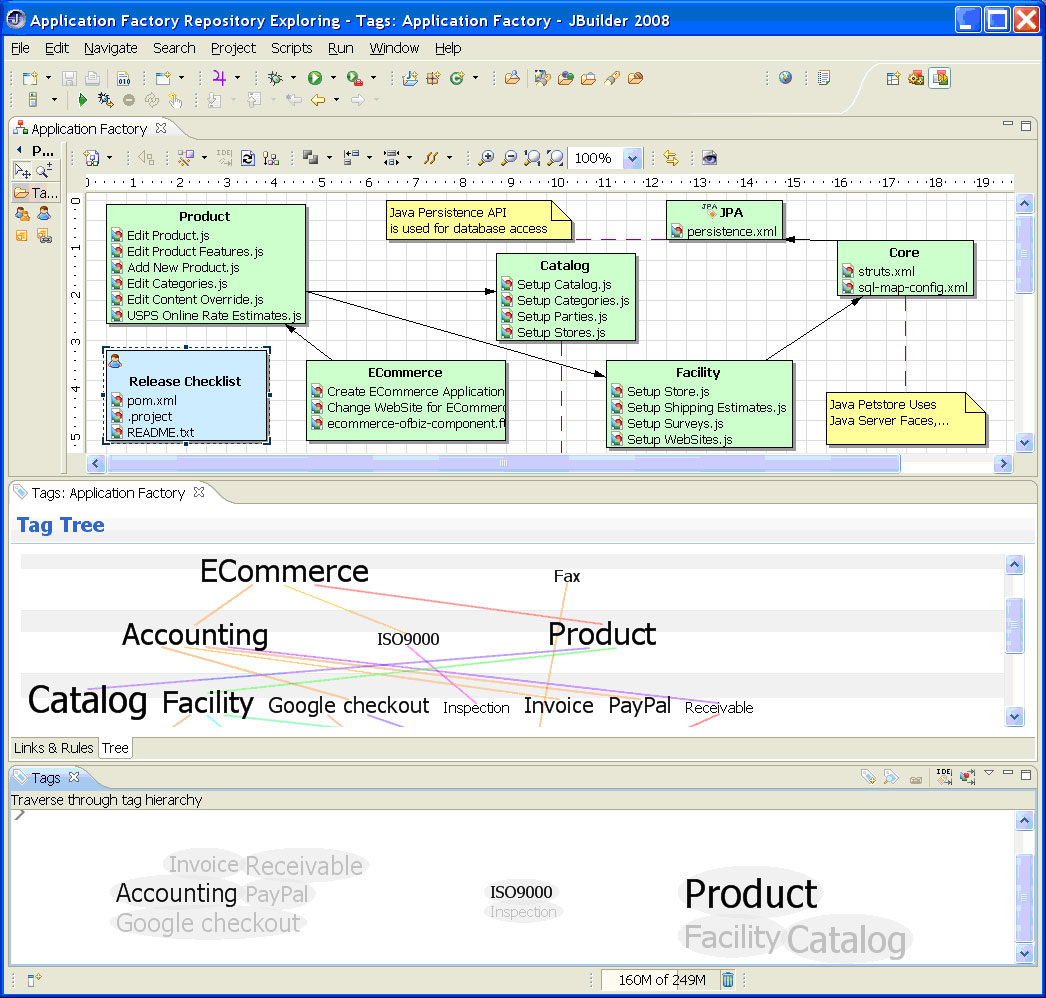Open the Navigate menu
Viewport: 1046px width, 998px height.
[111, 48]
